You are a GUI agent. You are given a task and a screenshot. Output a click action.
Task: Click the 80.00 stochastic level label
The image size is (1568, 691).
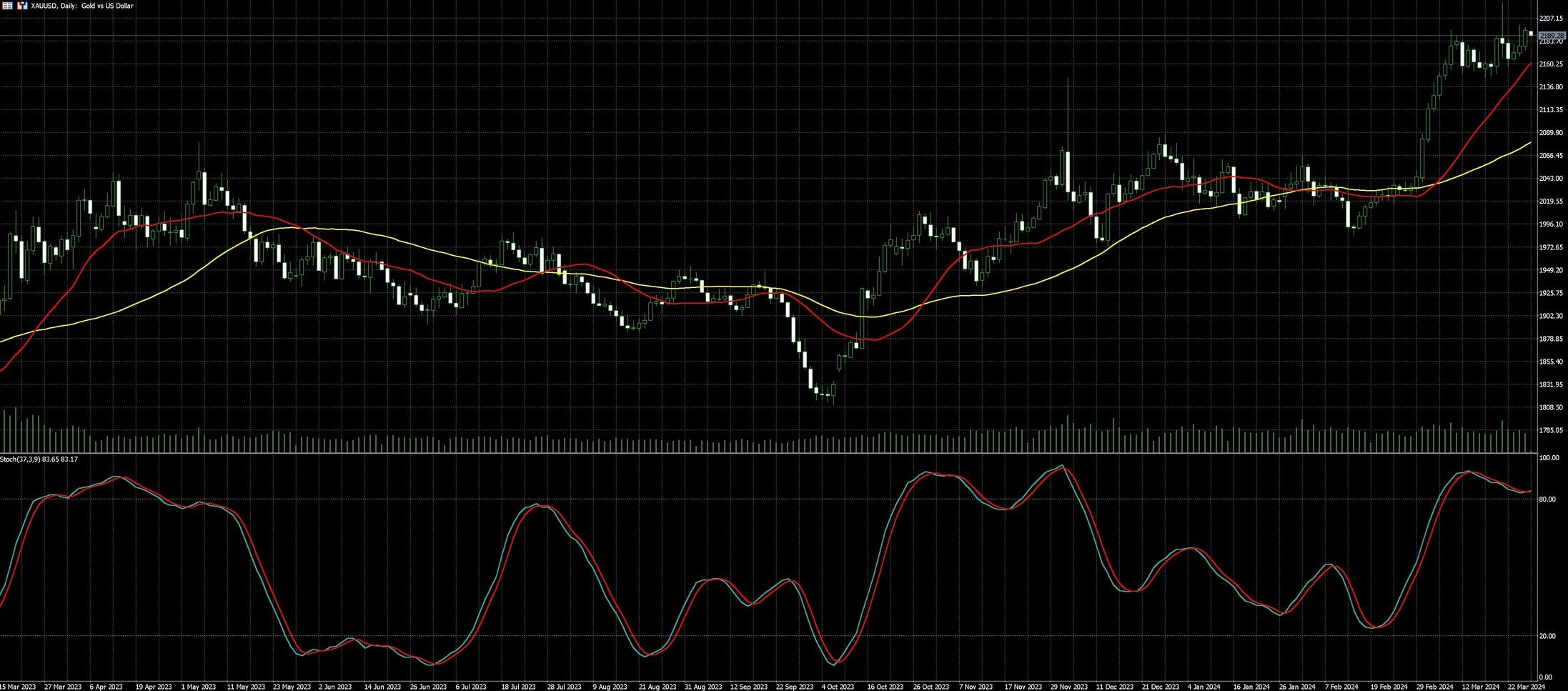pyautogui.click(x=1546, y=499)
